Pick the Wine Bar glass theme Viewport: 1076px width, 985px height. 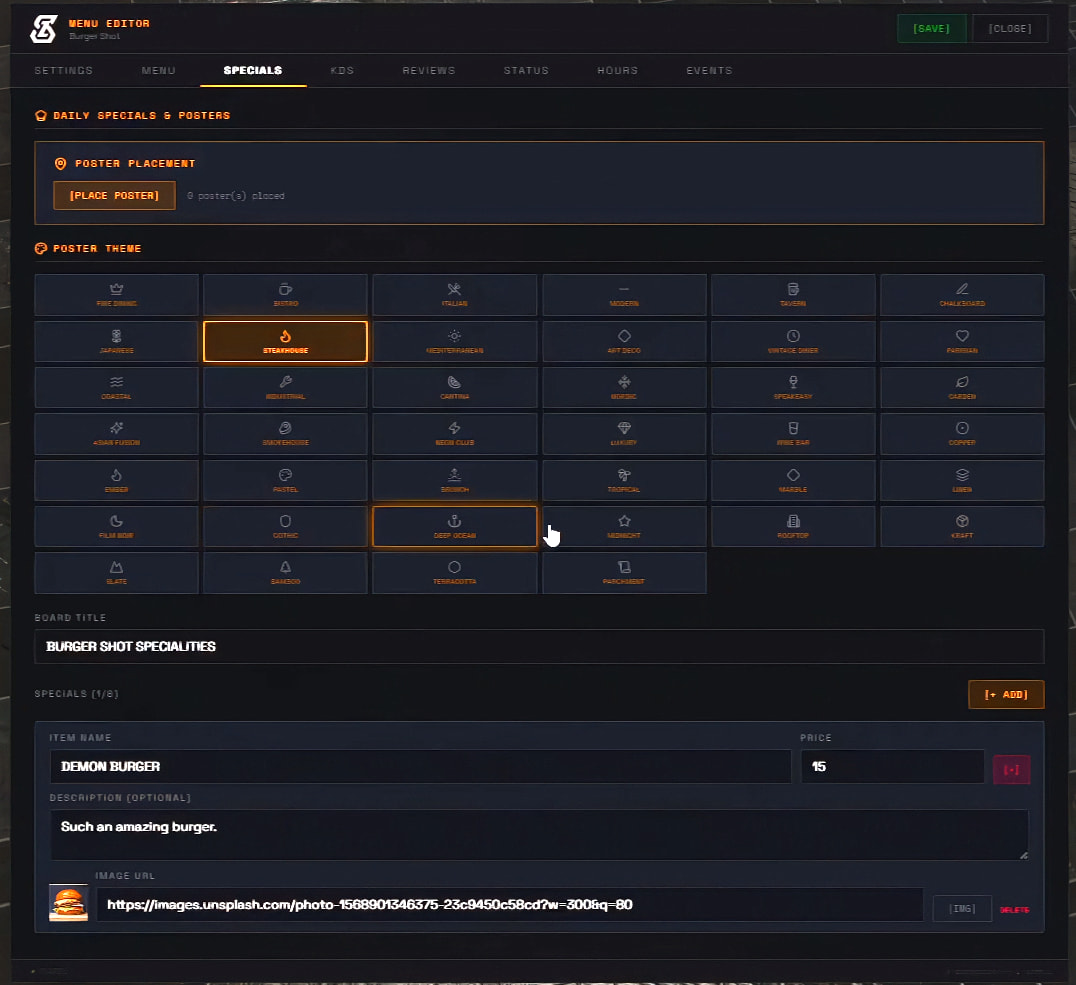tap(793, 434)
